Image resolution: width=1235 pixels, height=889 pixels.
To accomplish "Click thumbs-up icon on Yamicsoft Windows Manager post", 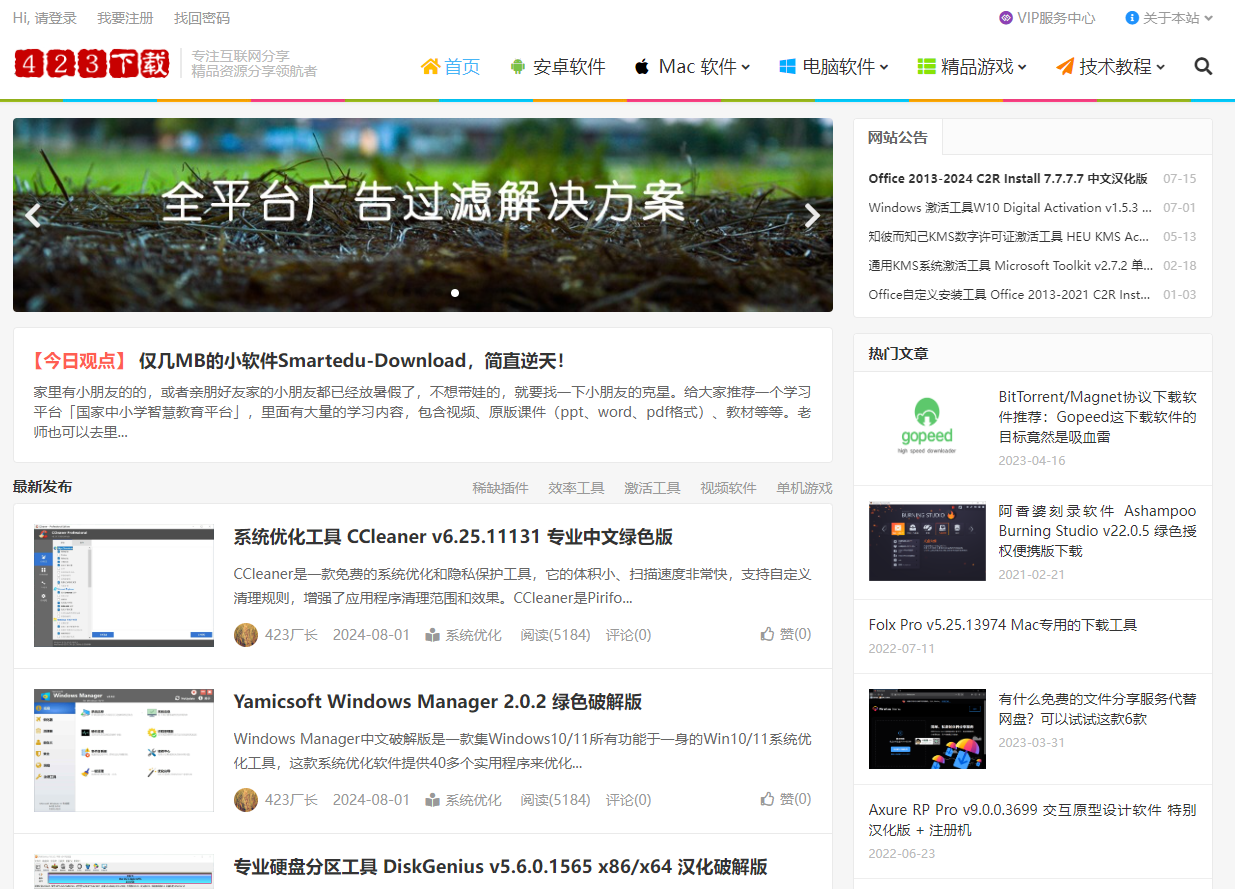I will coord(768,799).
